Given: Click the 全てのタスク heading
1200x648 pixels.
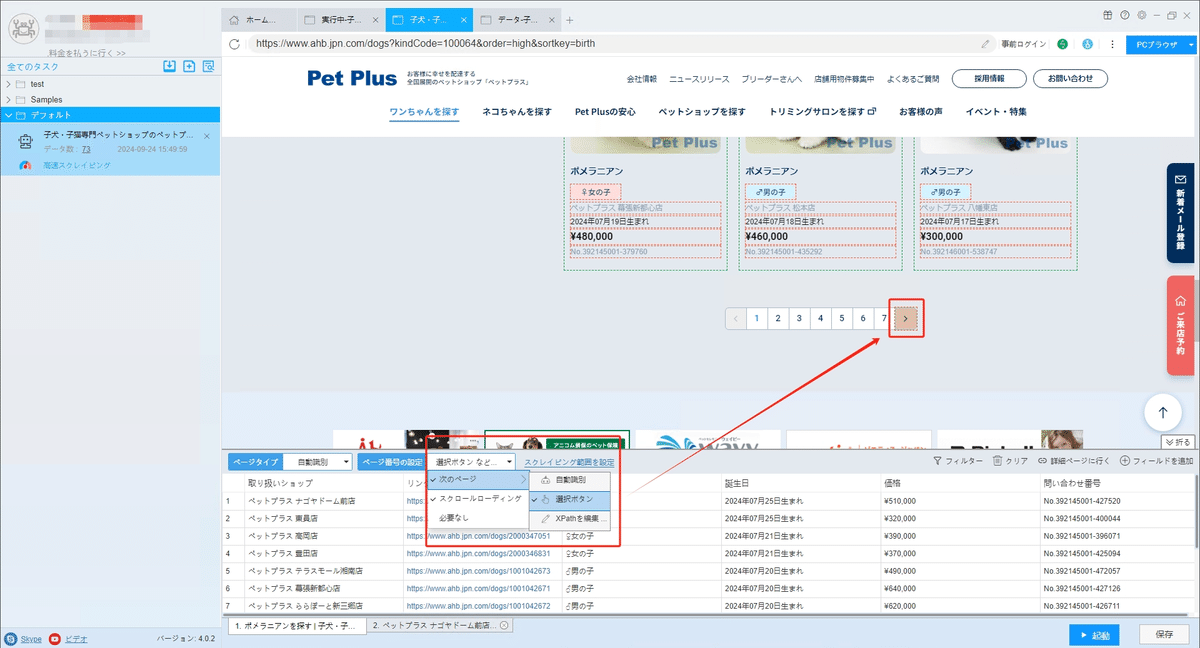Looking at the screenshot, I should [31, 67].
